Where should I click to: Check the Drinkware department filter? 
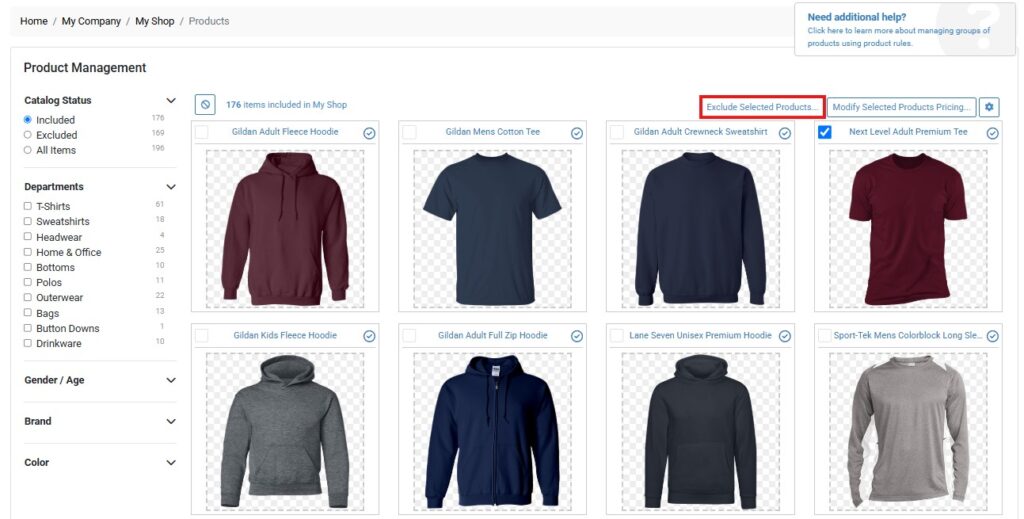click(27, 343)
